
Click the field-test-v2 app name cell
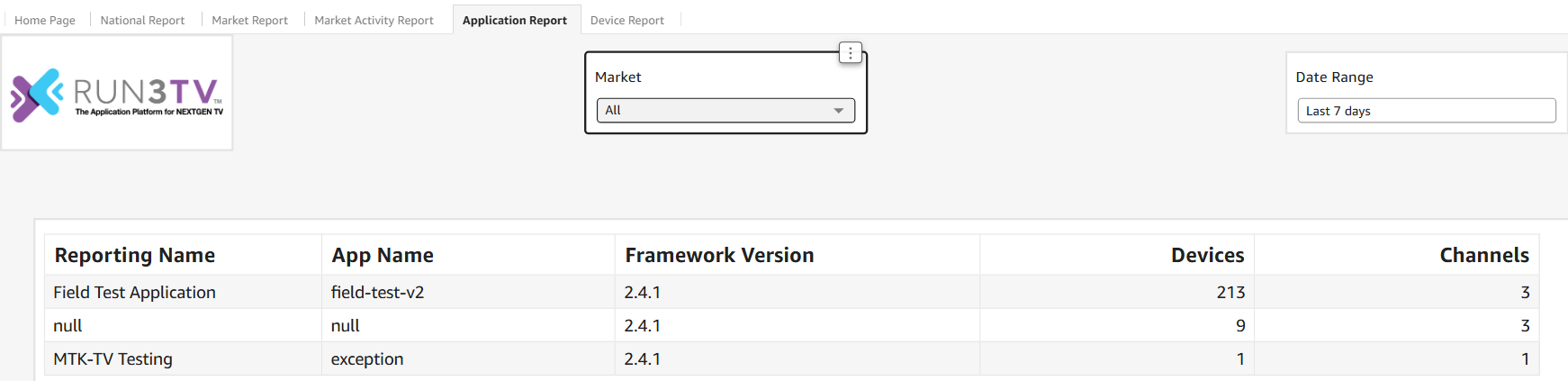(x=377, y=293)
